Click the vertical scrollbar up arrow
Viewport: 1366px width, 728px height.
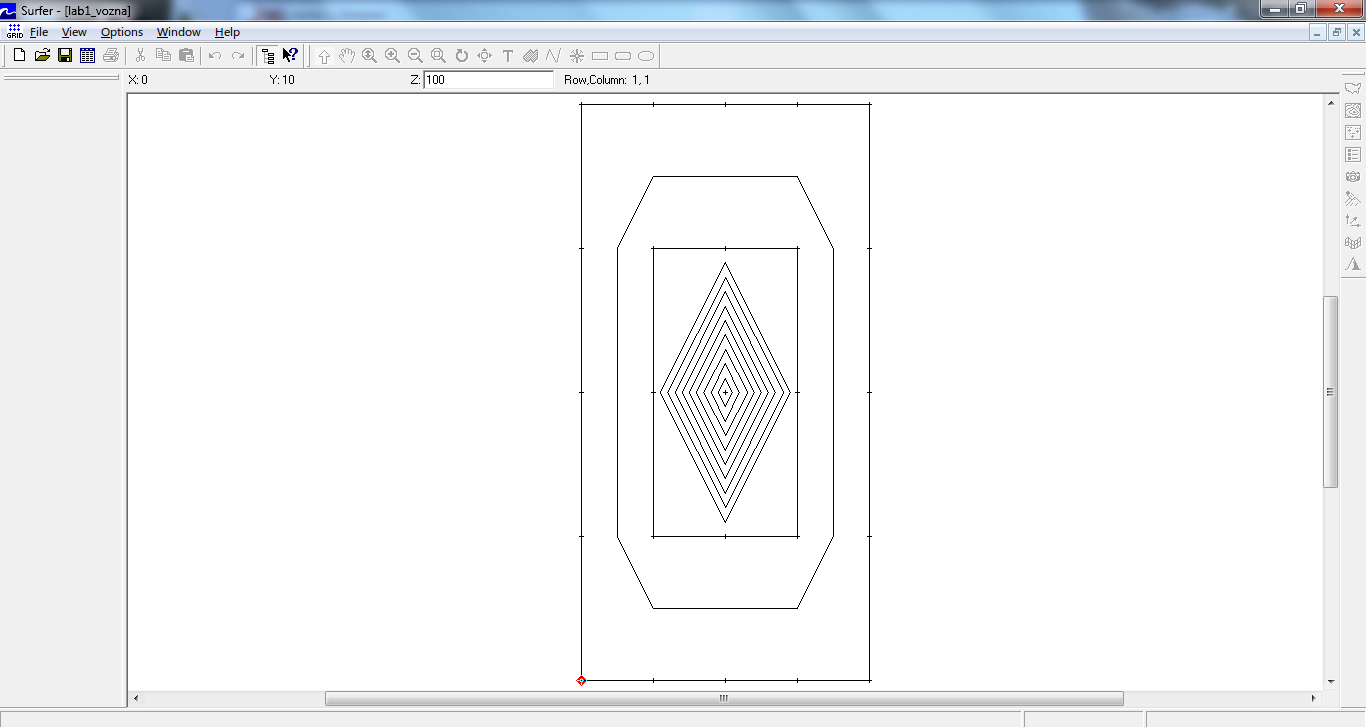[1330, 102]
